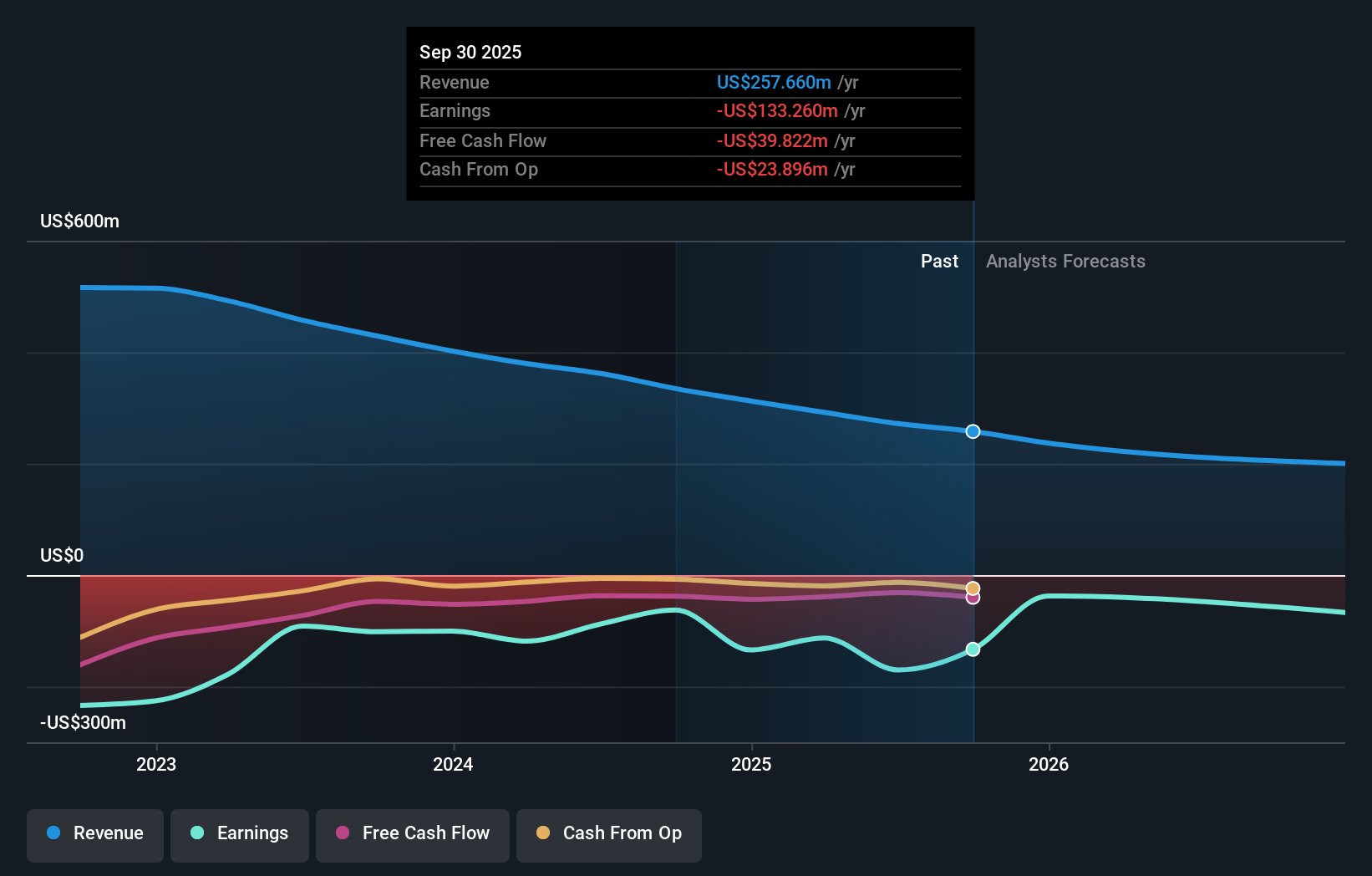
Task: Click the teal Earnings legend dot
Action: [x=197, y=833]
